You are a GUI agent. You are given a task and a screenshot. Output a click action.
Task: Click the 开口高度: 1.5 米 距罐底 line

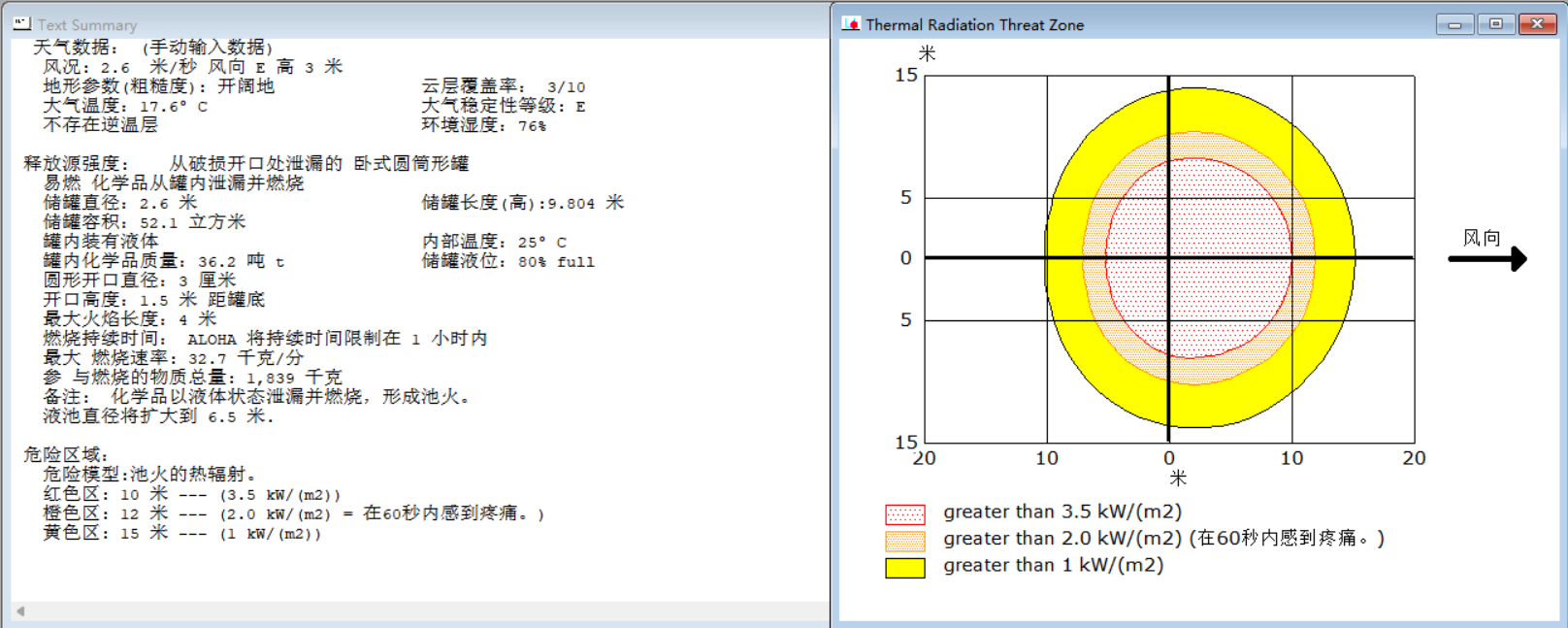[x=153, y=300]
